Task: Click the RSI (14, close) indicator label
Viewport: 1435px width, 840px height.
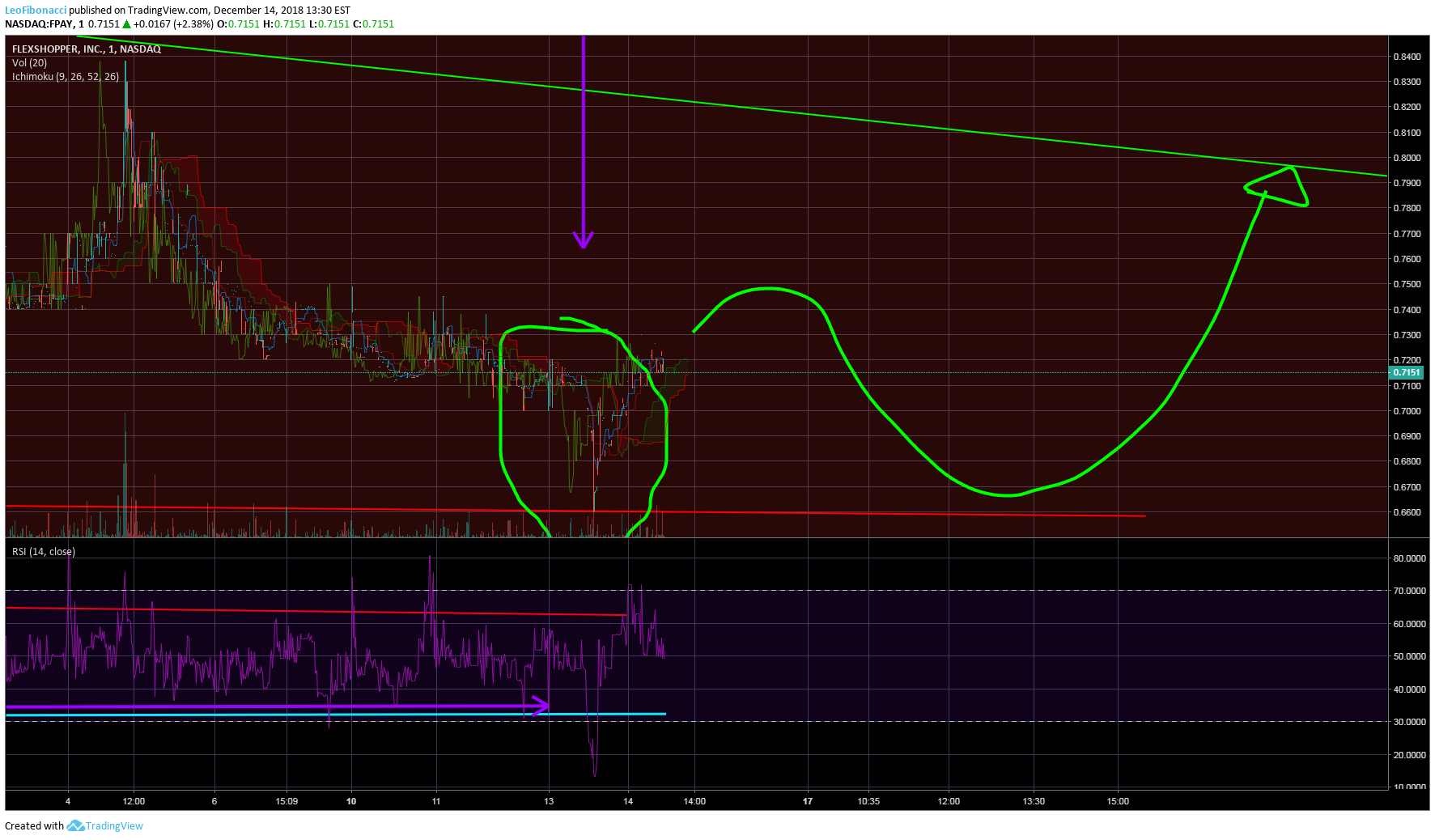Action: click(44, 552)
